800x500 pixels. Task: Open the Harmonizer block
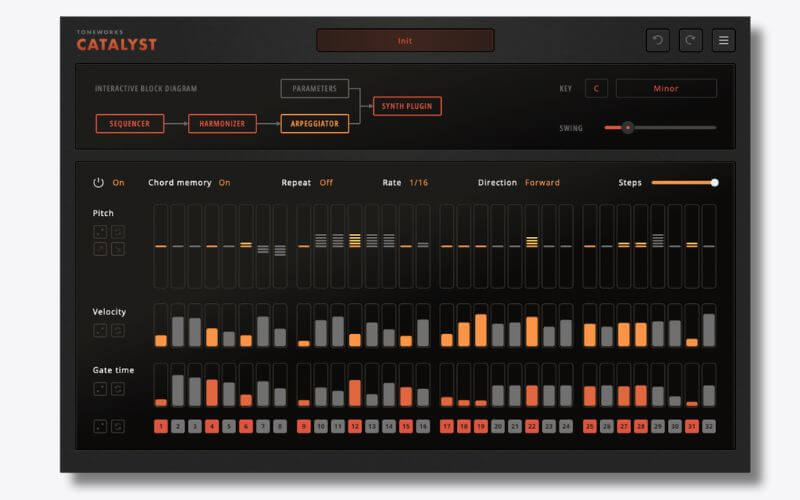[222, 123]
